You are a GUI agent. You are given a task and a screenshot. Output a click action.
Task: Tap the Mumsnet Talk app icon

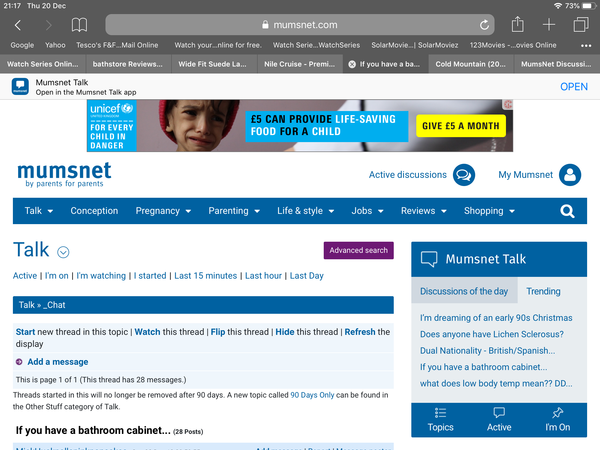coord(20,86)
